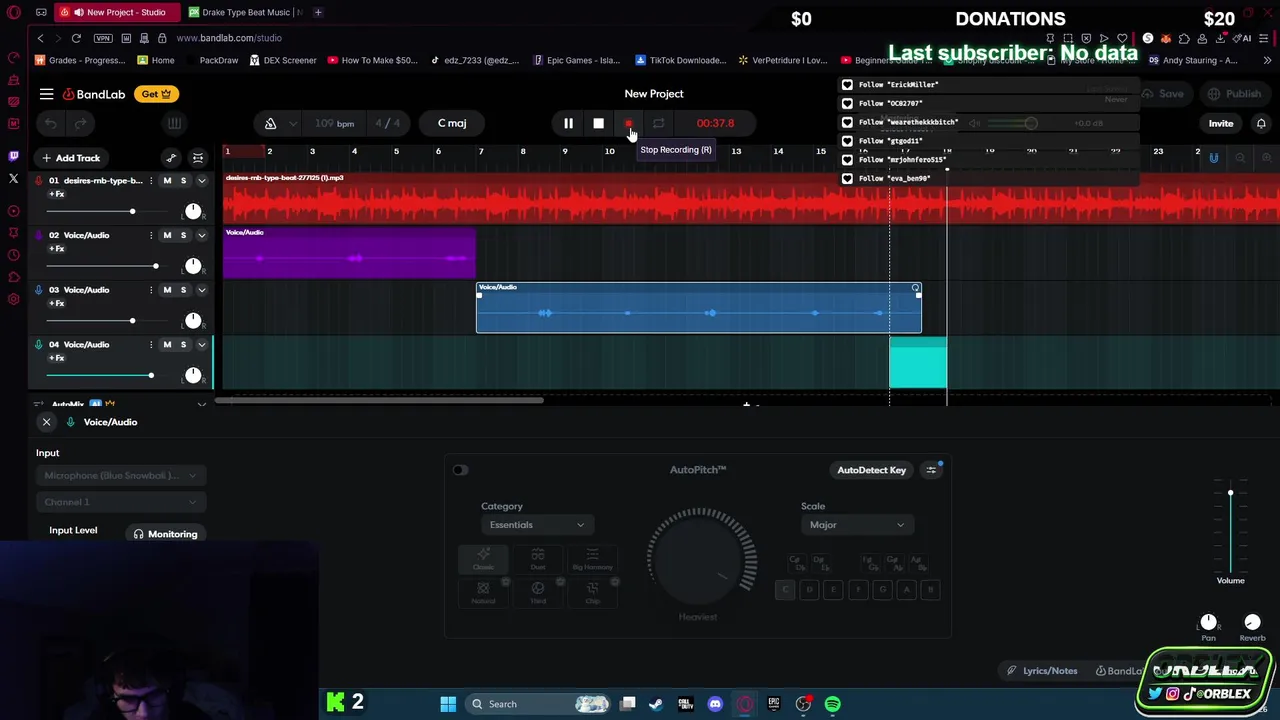
Task: Select the red desires-rnb-type-beat mp3 region
Action: click(x=750, y=198)
